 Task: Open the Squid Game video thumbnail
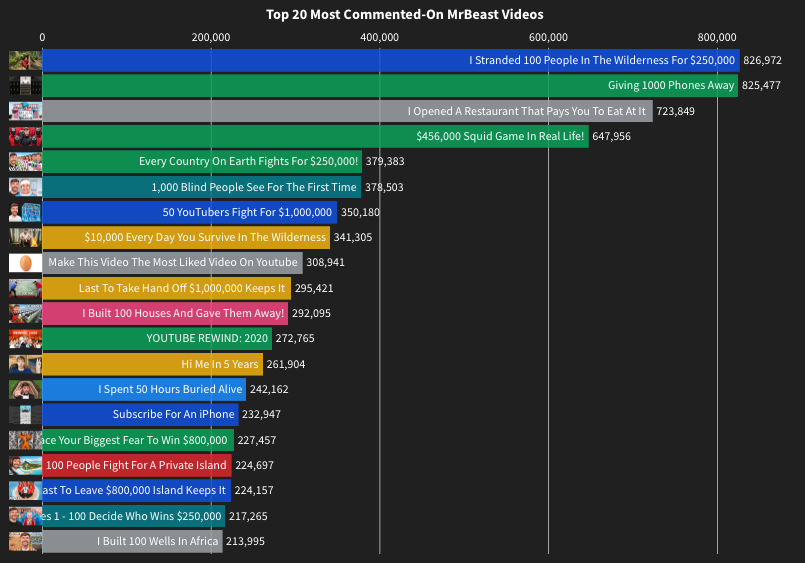tap(25, 137)
